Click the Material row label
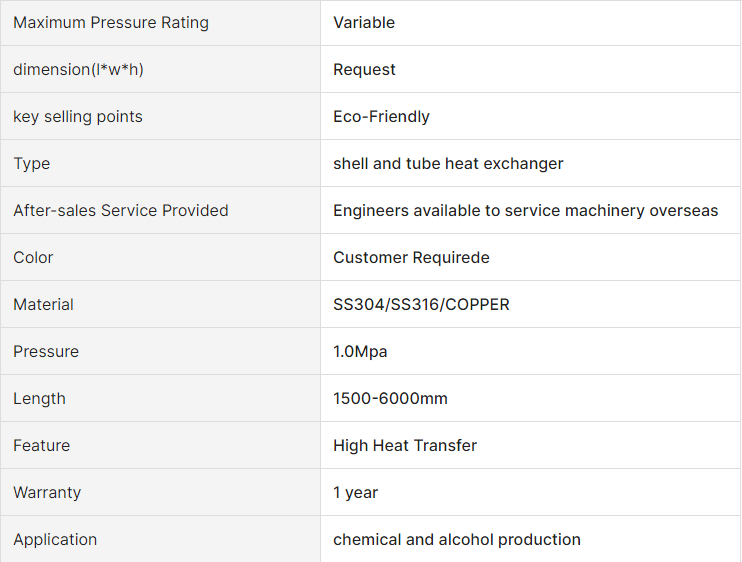742x562 pixels. point(43,305)
